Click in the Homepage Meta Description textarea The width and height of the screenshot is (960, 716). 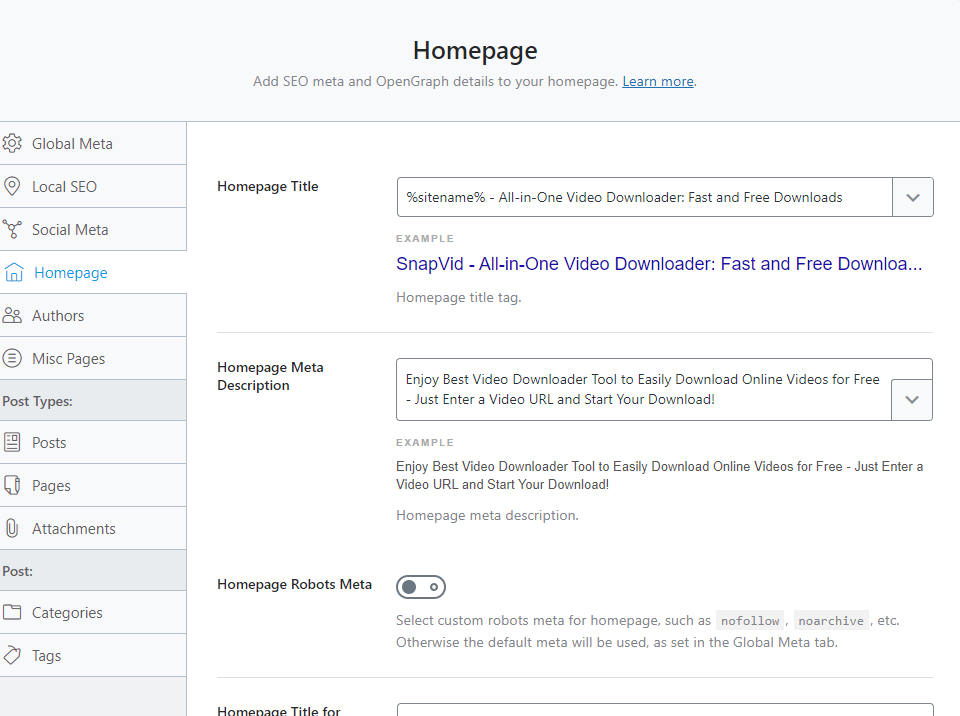coord(643,389)
